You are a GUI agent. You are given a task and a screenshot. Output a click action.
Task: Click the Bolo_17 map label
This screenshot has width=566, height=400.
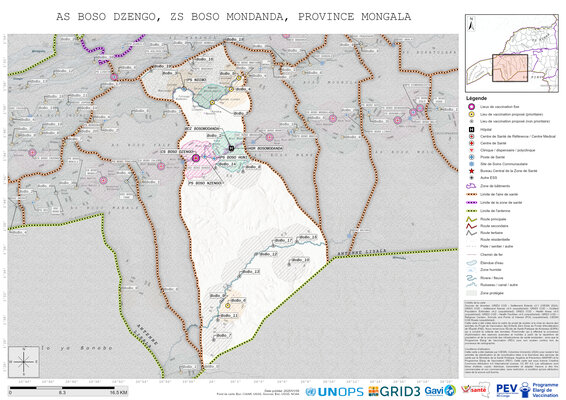pyautogui.click(x=283, y=240)
